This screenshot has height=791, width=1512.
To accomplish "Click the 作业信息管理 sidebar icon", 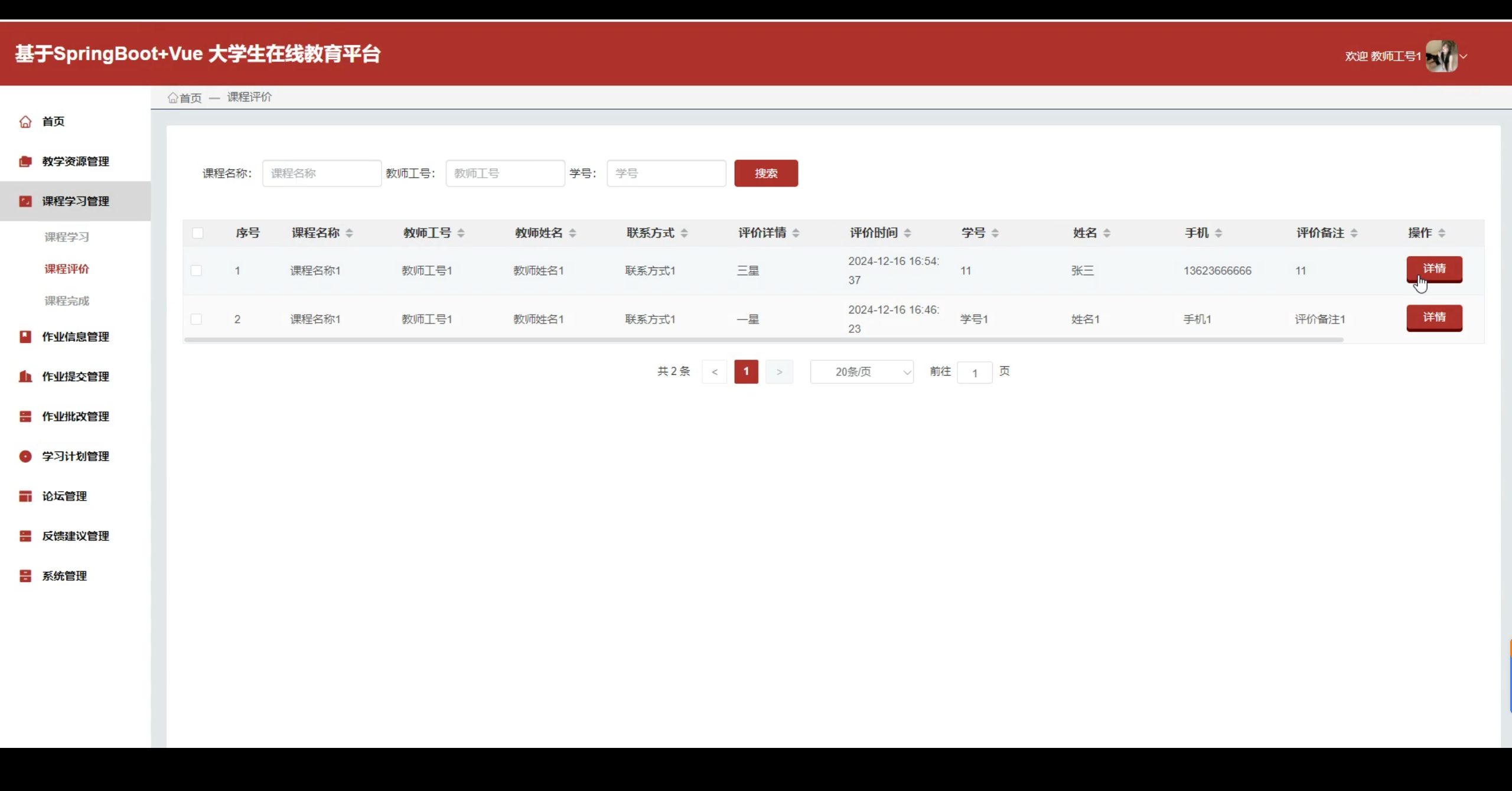I will click(25, 337).
